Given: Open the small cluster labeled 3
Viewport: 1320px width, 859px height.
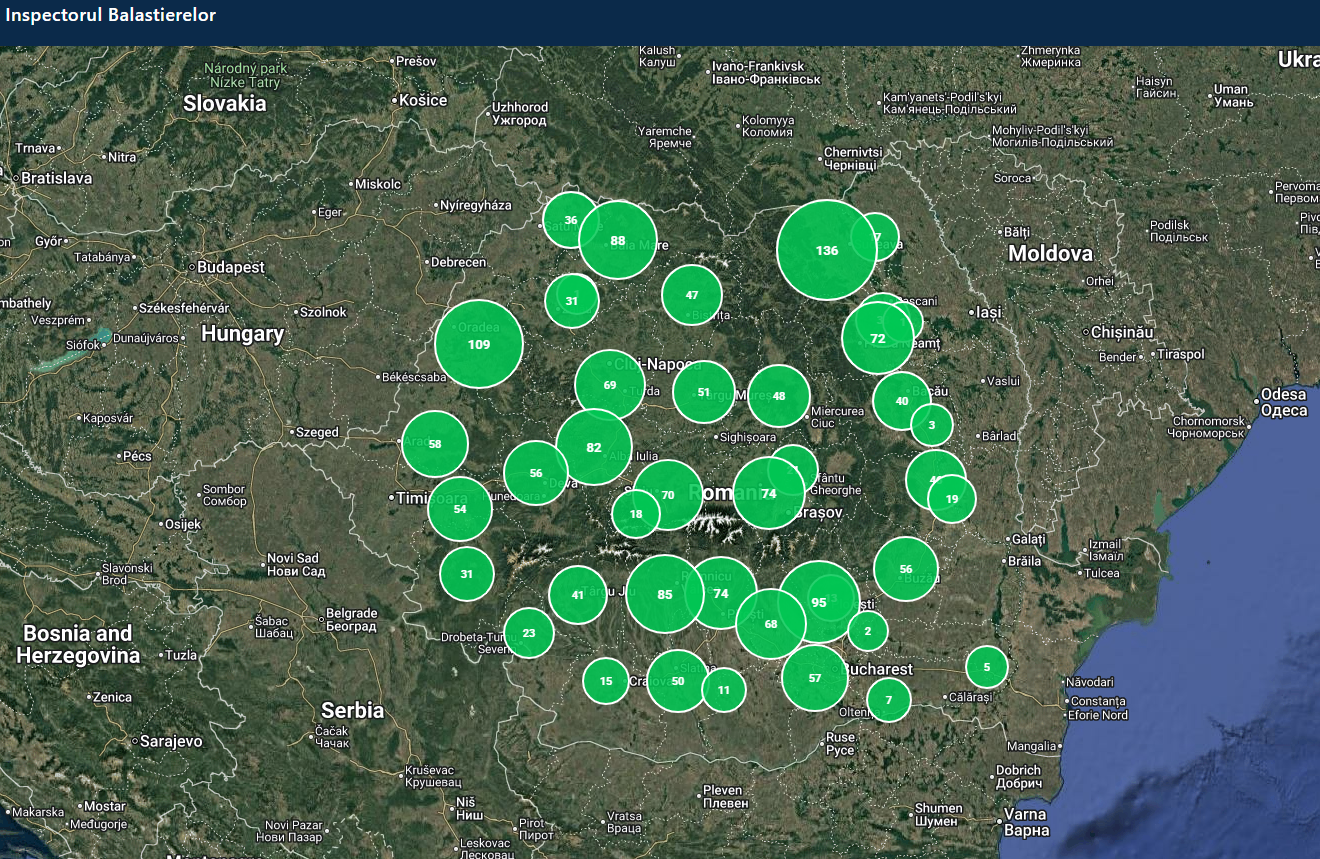Looking at the screenshot, I should (x=932, y=425).
